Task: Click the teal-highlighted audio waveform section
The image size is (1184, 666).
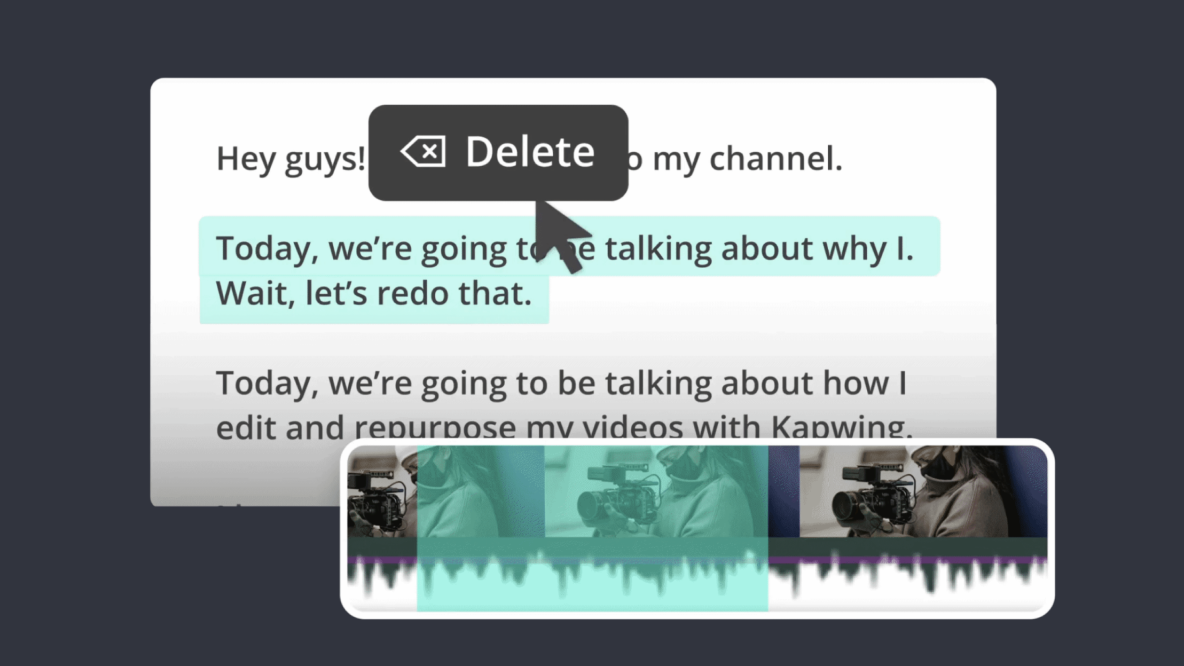Action: click(x=590, y=580)
